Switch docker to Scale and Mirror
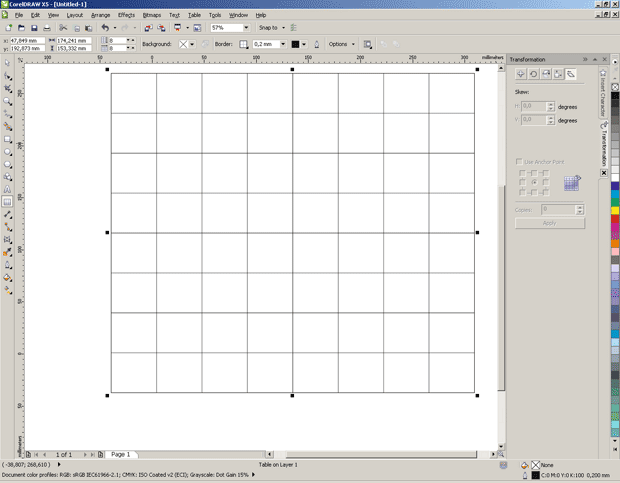 click(546, 74)
